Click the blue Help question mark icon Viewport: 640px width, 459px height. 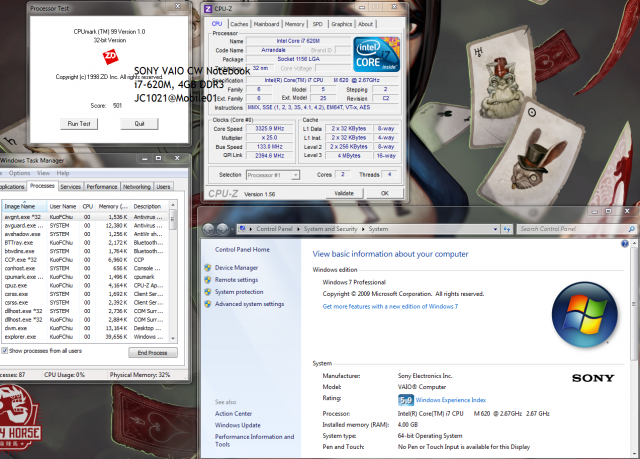coord(624,244)
